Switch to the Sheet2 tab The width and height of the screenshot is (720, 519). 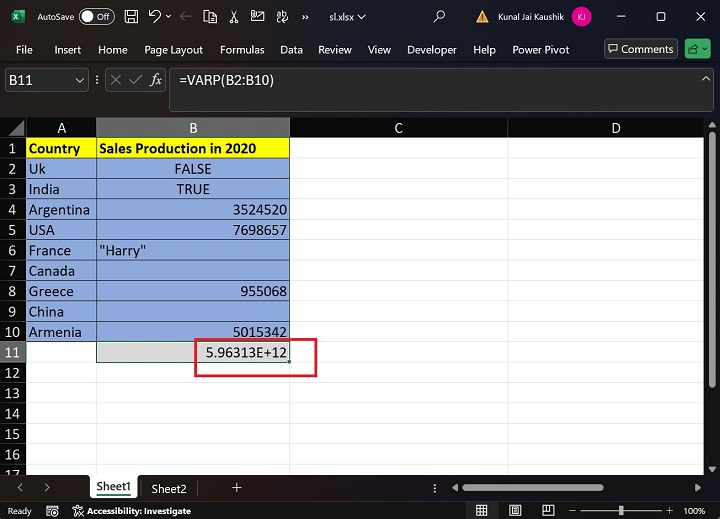click(x=169, y=489)
